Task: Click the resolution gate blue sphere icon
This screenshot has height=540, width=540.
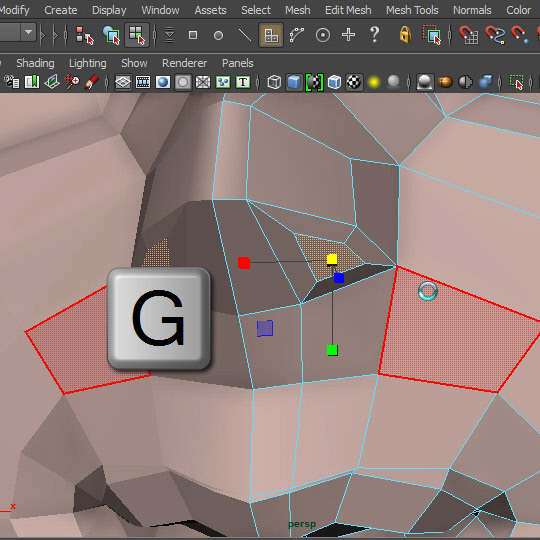Action: coord(163,82)
